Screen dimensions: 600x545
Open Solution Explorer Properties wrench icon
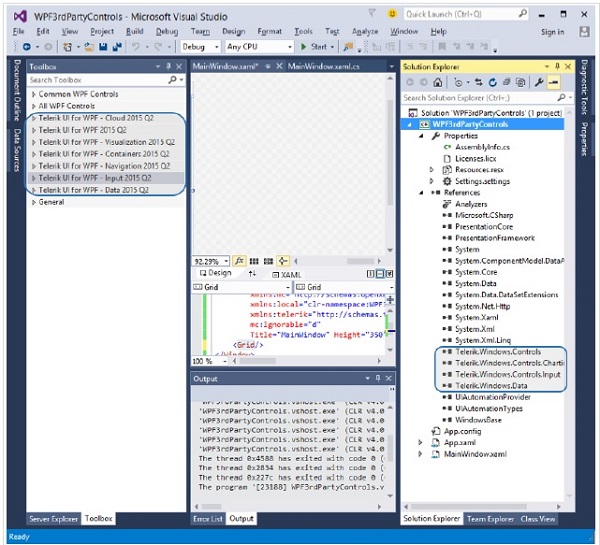(538, 81)
